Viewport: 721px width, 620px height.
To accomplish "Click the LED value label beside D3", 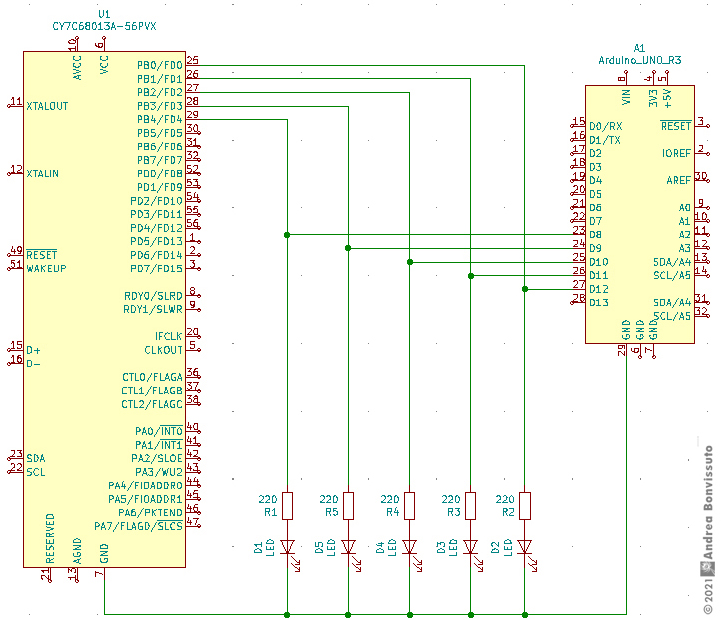I will pos(453,547).
